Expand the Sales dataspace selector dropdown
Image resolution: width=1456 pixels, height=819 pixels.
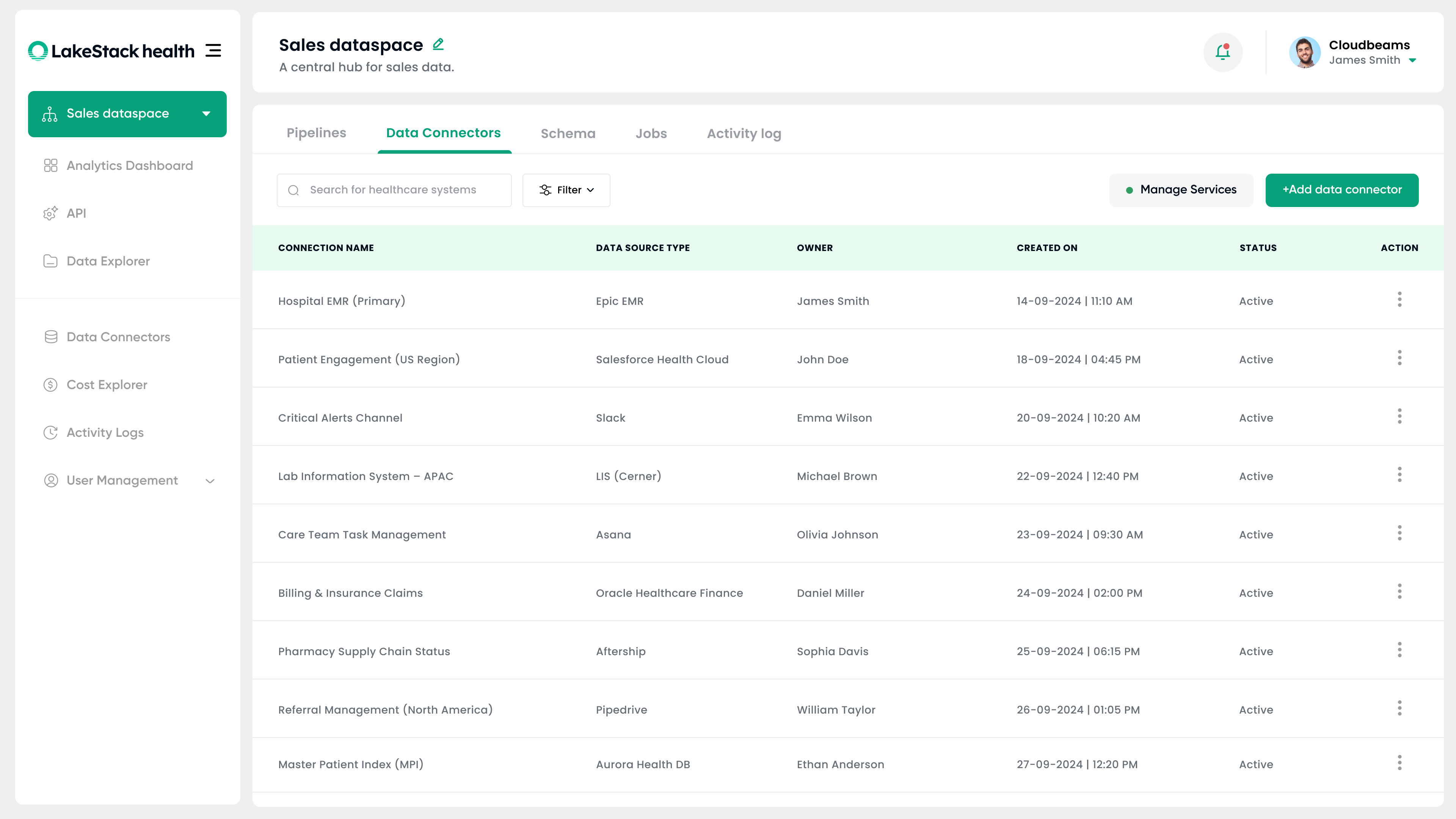(206, 114)
